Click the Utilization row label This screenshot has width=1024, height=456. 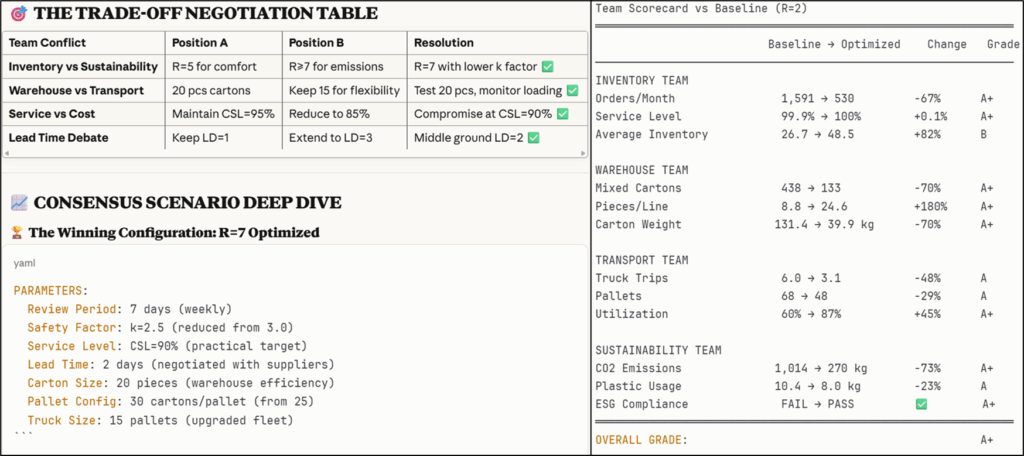[632, 314]
